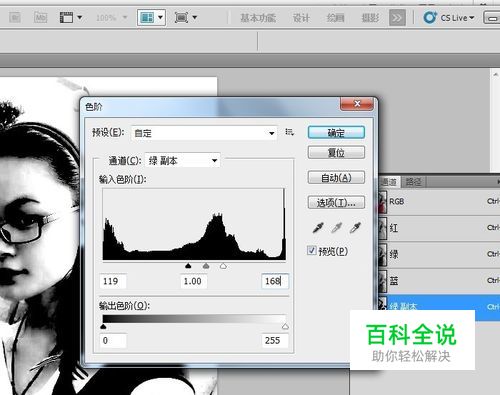This screenshot has height=395, width=500.
Task: Launch Mini Bridge icon
Action: point(41,17)
